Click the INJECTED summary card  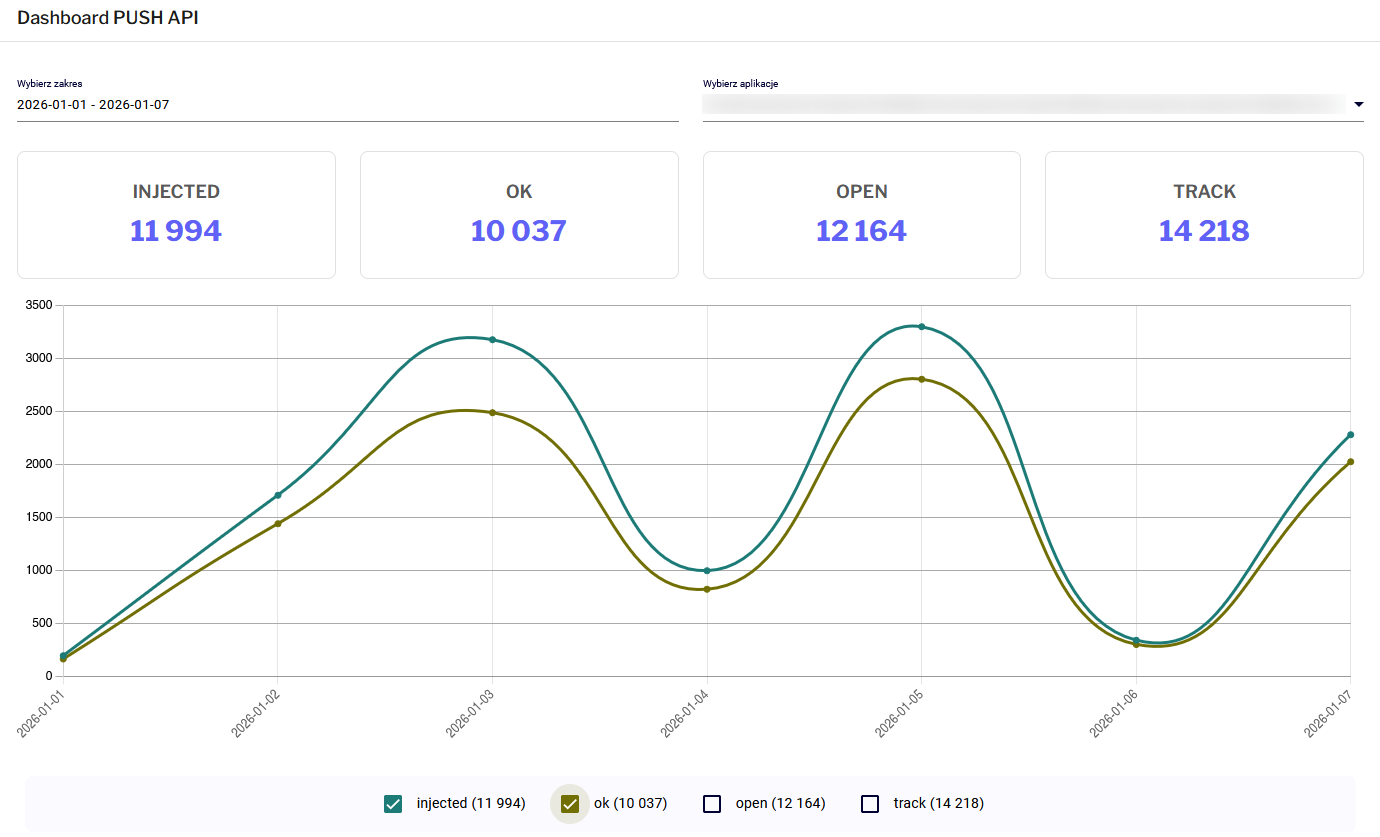click(176, 215)
